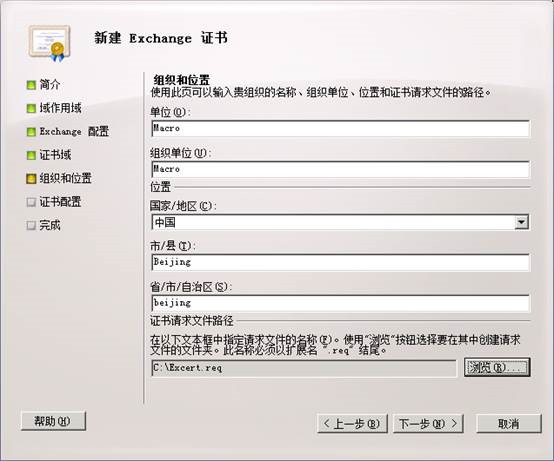
Task: Click the 浏览(R)... browse button
Action: pyautogui.click(x=497, y=367)
